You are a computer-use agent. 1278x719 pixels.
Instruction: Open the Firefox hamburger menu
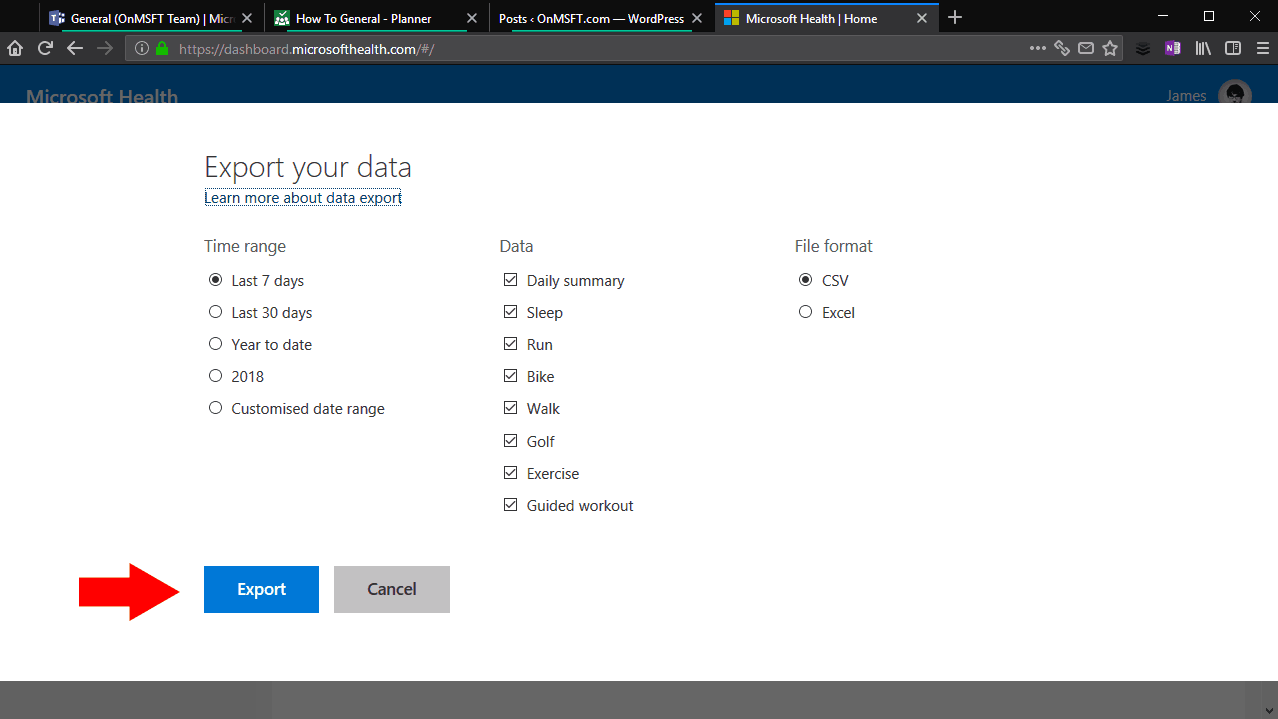point(1262,48)
